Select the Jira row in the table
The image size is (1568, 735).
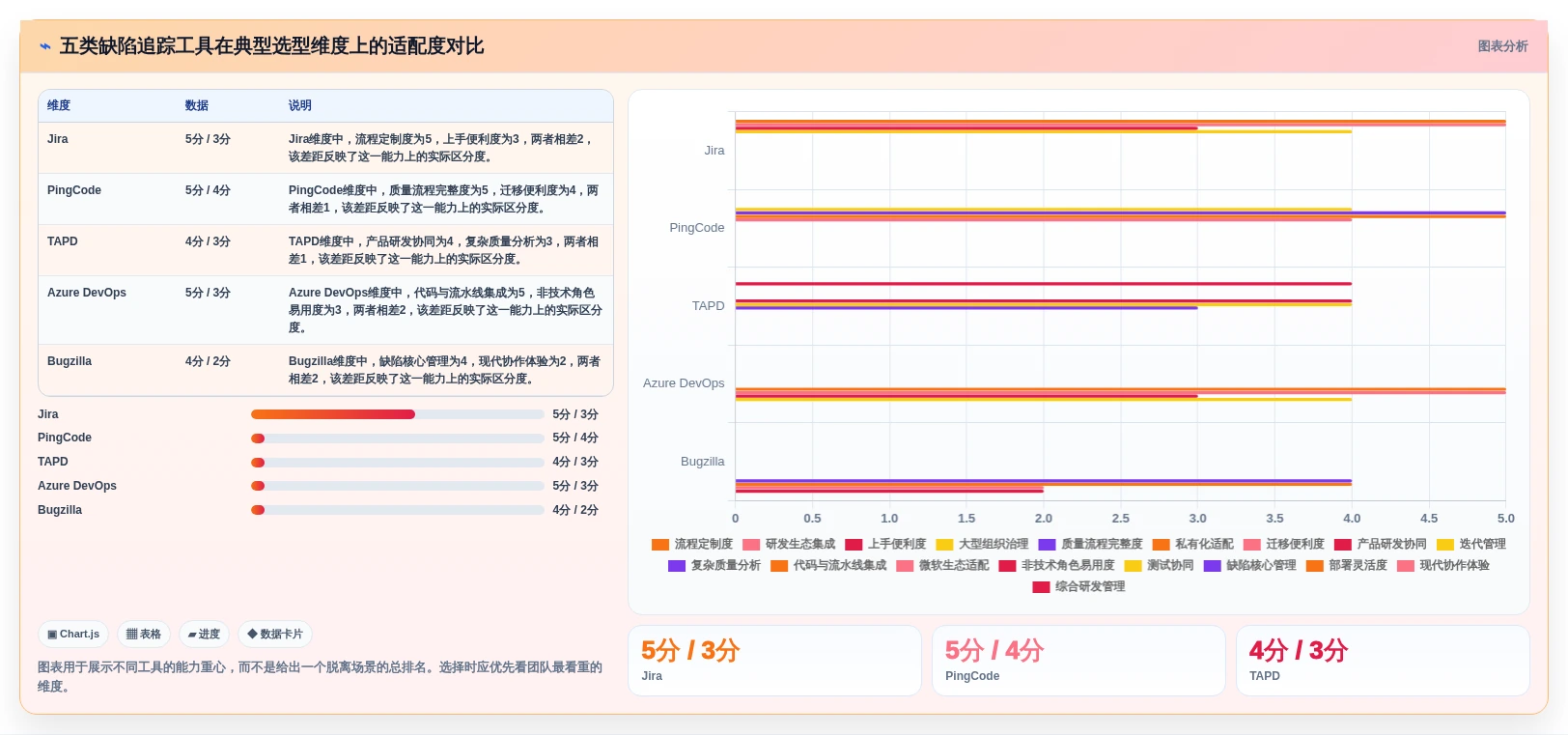(325, 148)
